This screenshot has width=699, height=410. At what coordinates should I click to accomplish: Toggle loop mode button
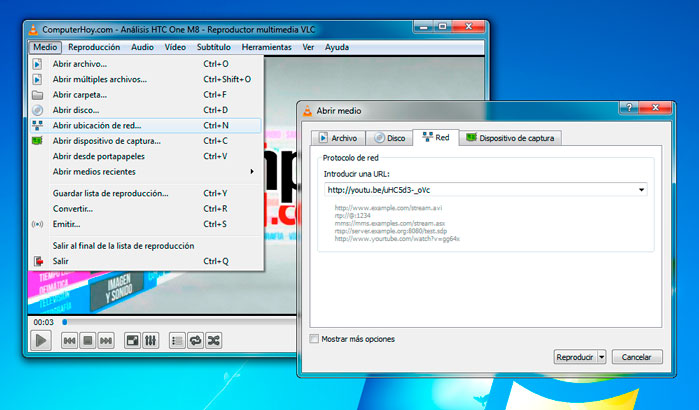[x=195, y=341]
